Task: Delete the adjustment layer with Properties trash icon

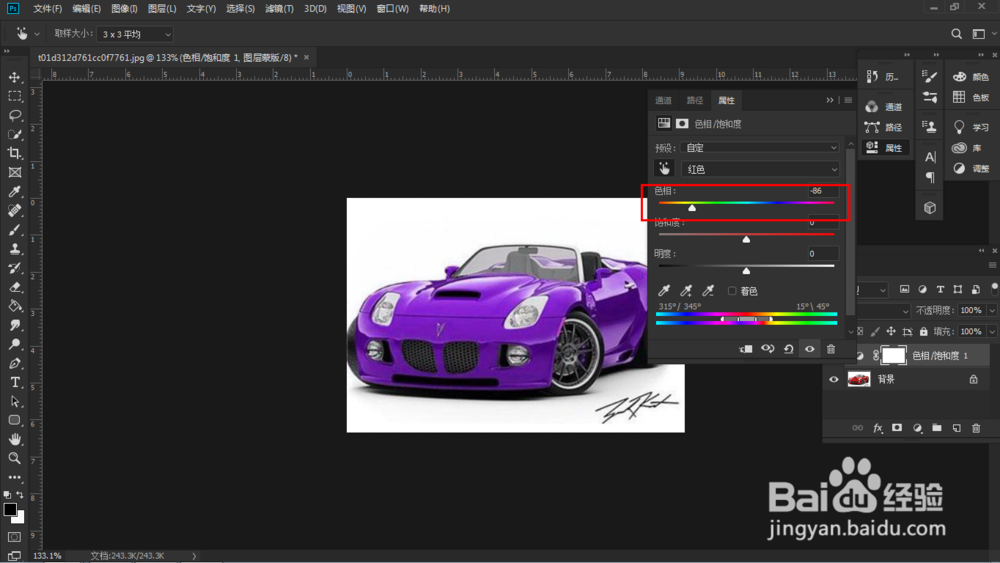Action: pyautogui.click(x=830, y=349)
